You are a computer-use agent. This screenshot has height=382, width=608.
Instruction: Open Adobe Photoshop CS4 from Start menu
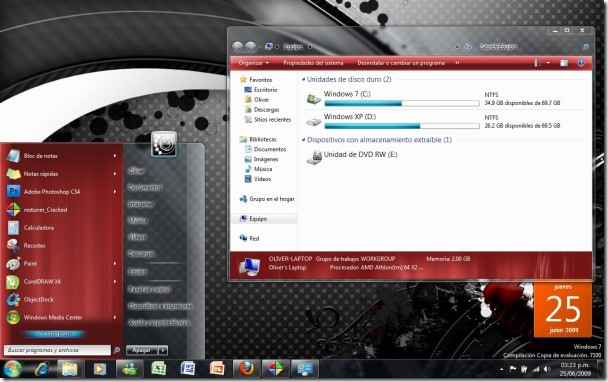click(x=60, y=192)
